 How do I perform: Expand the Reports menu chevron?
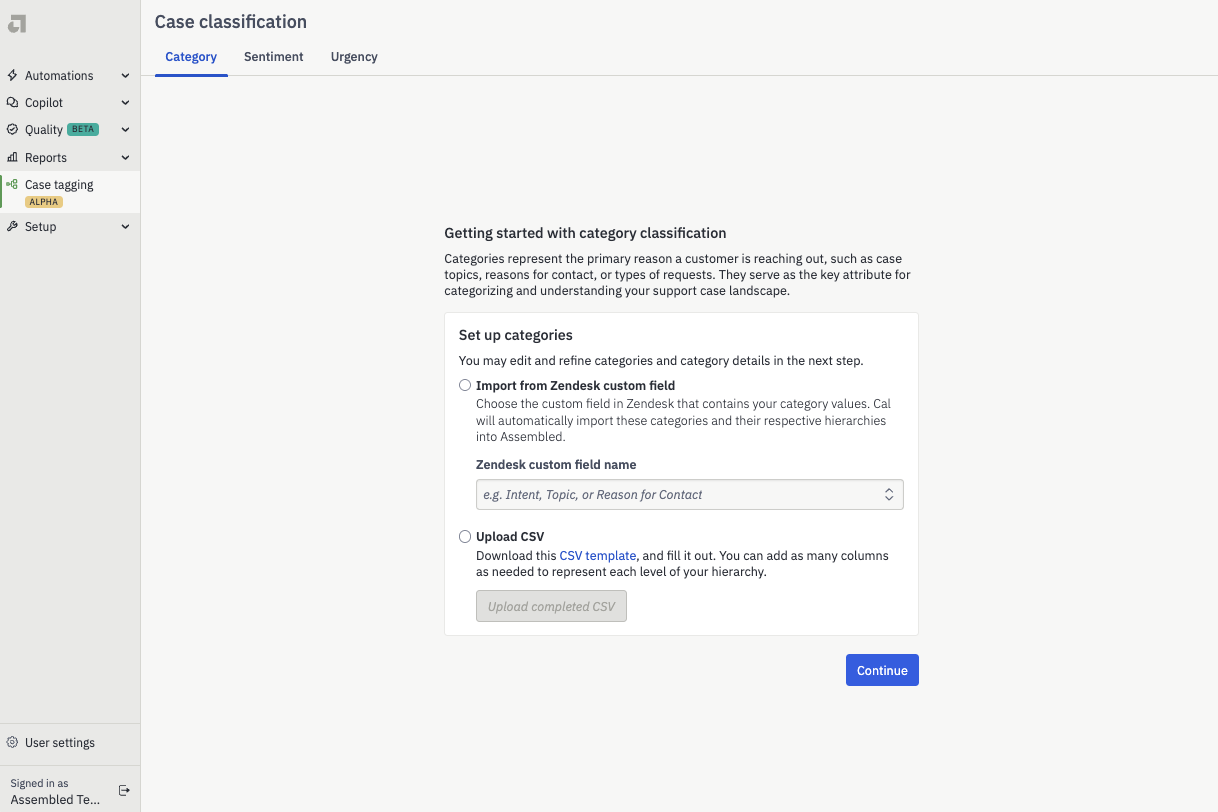(125, 158)
